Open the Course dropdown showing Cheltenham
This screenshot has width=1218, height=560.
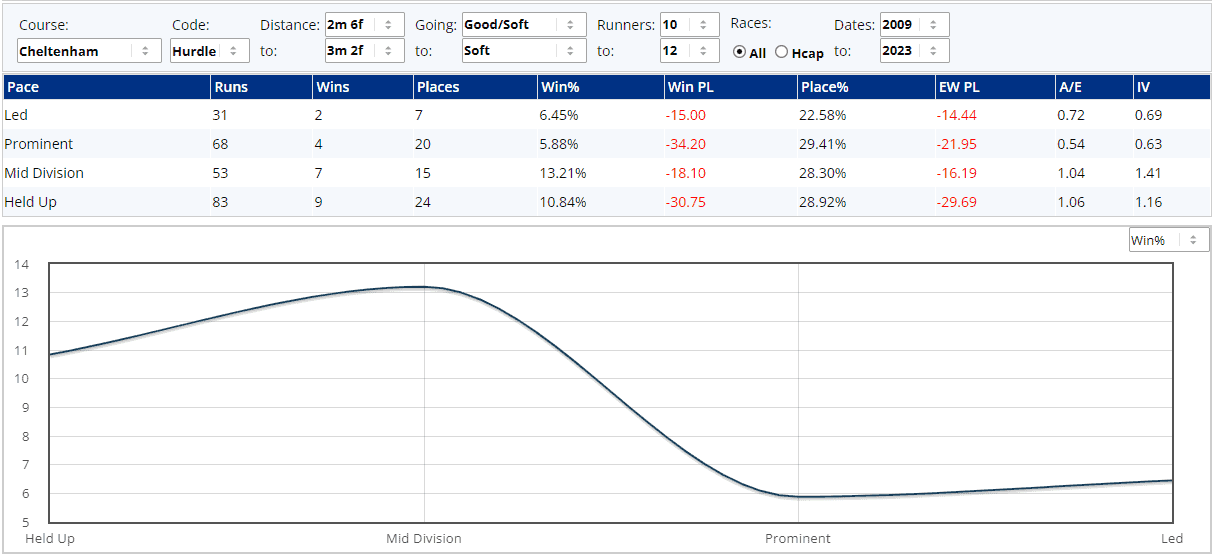89,51
